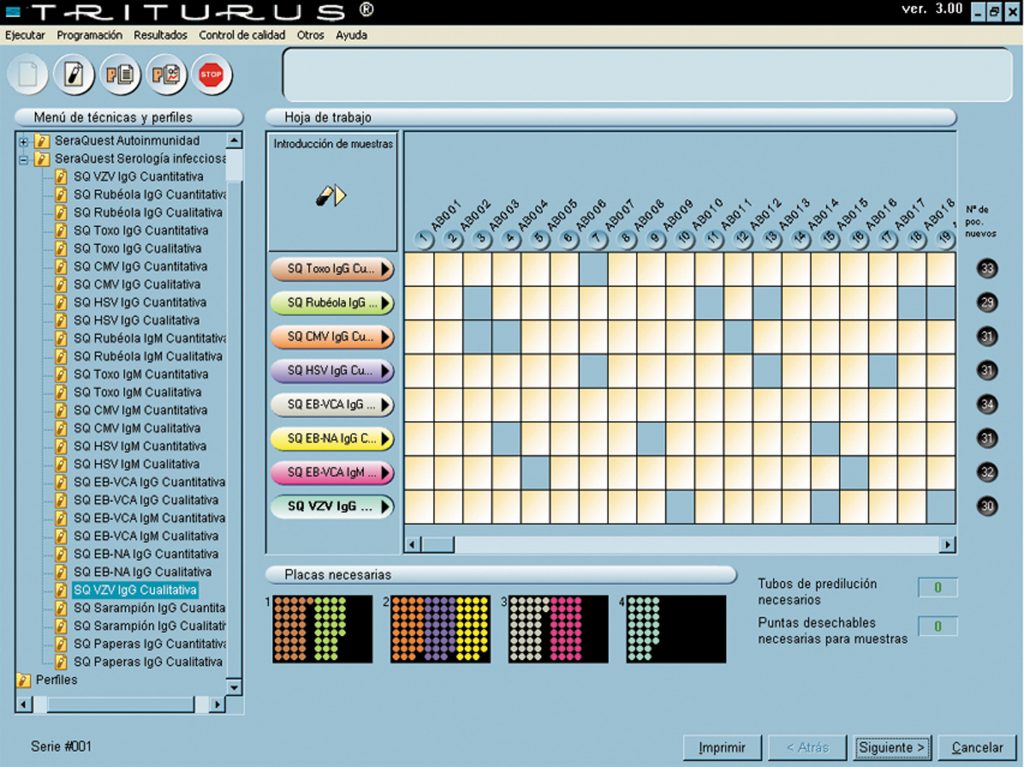Click the Cancelar button
The height and width of the screenshot is (767, 1024).
(977, 747)
